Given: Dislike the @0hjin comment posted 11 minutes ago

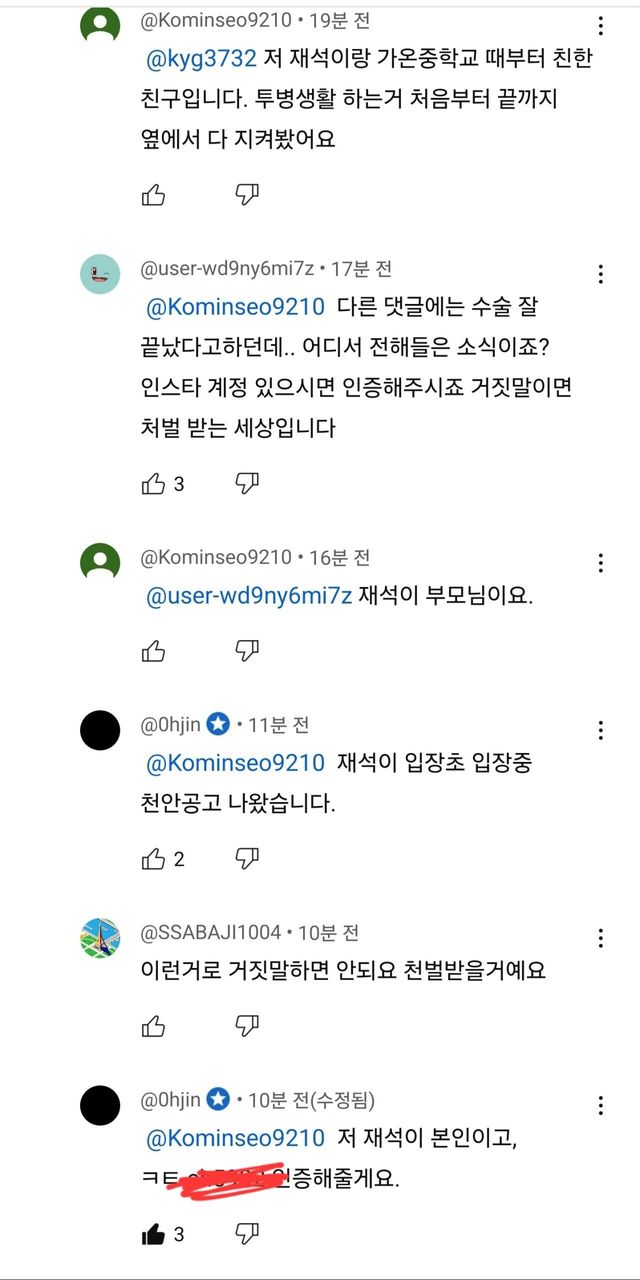Looking at the screenshot, I should tap(247, 859).
